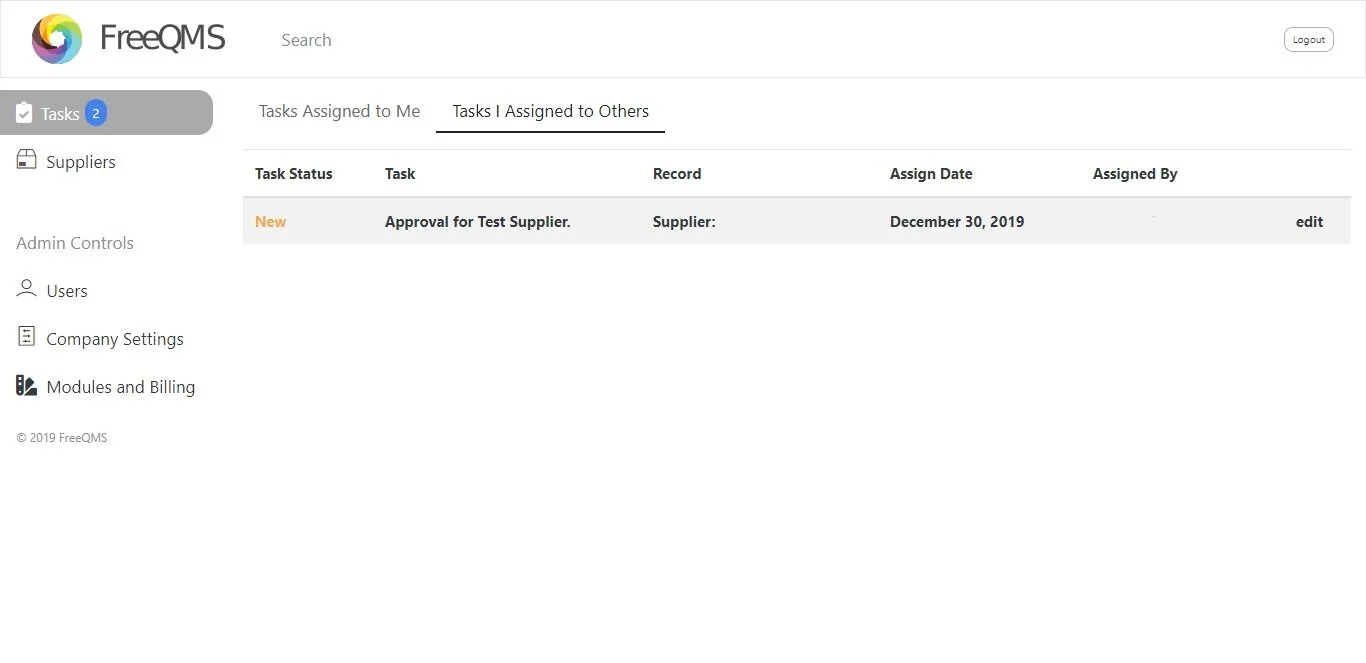Screen dimensions: 1366x663
Task: Click the December 30, 2019 date cell
Action: (957, 222)
